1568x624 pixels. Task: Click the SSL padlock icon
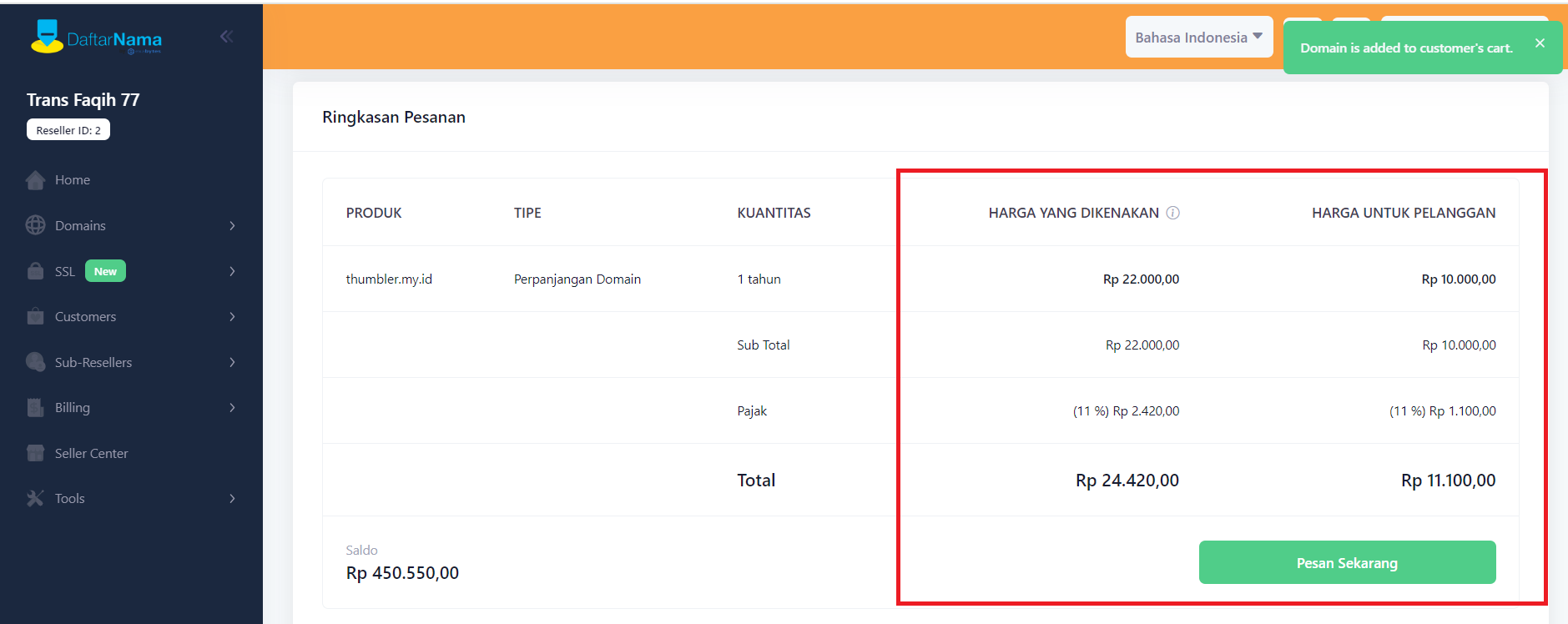[x=35, y=271]
